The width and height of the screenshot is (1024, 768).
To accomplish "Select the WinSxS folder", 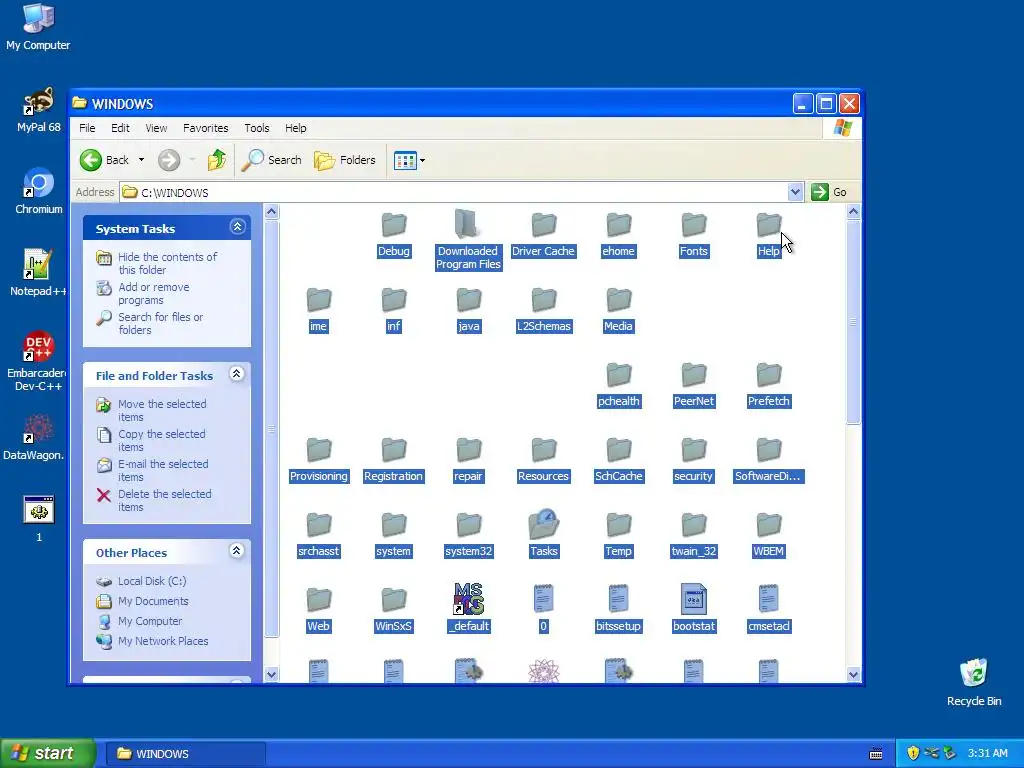I will (x=394, y=611).
